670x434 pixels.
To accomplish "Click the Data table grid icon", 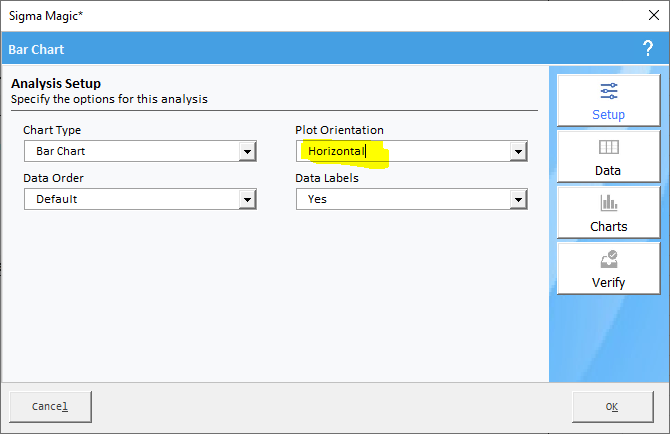I will (x=608, y=147).
